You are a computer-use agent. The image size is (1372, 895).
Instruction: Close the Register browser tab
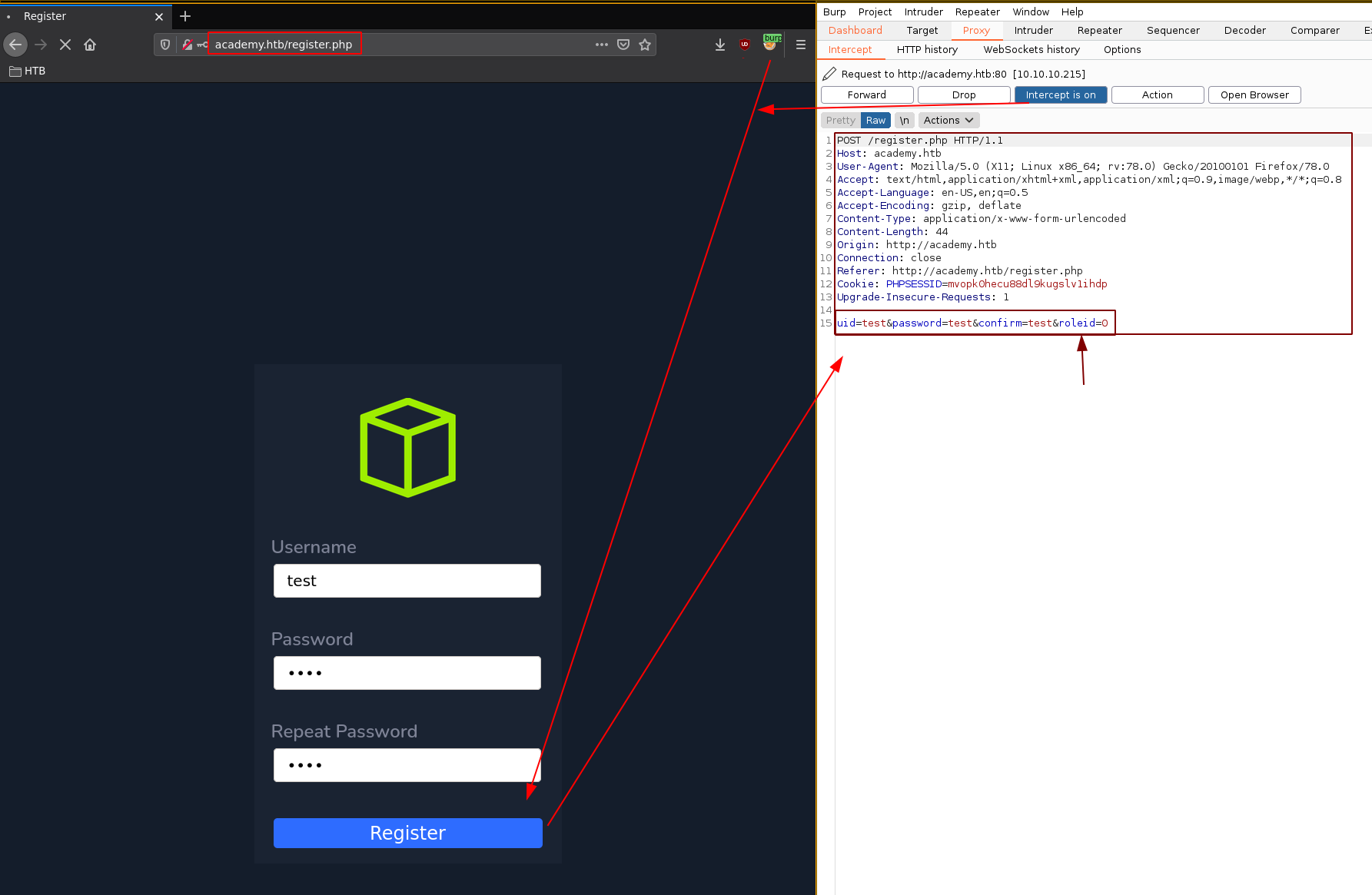click(159, 16)
